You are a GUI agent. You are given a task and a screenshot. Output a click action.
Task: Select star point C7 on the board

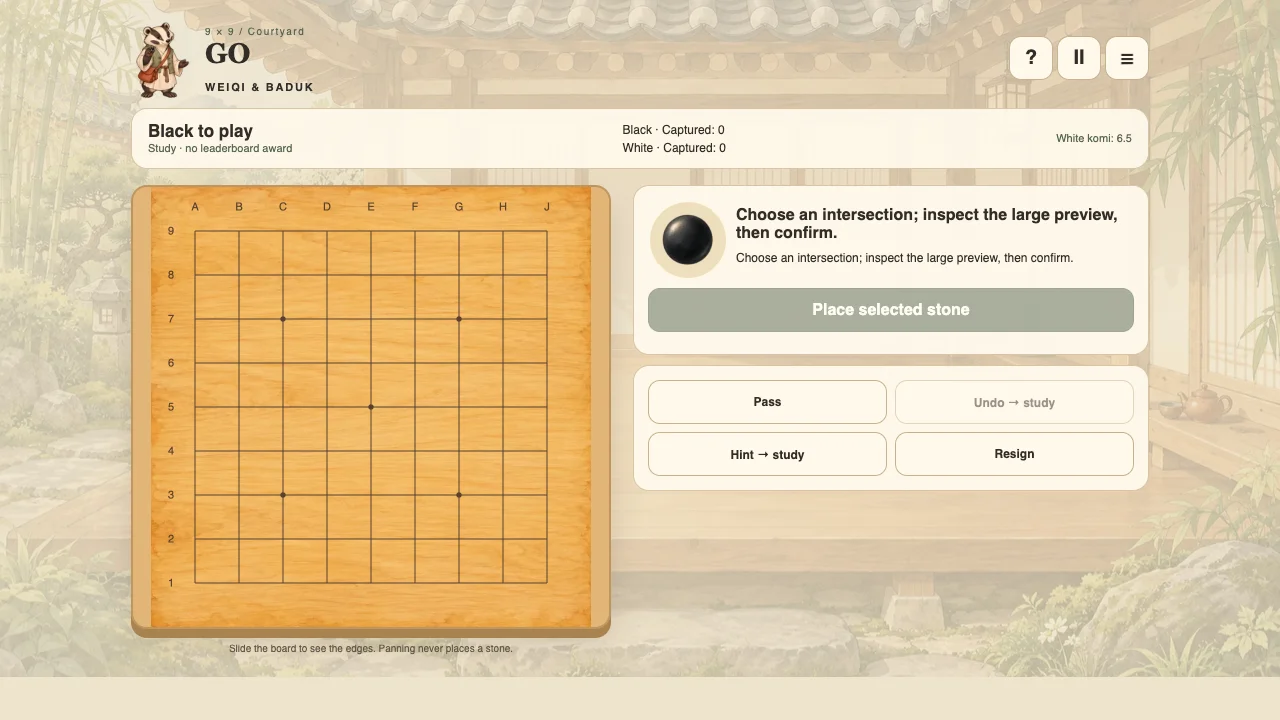click(283, 319)
